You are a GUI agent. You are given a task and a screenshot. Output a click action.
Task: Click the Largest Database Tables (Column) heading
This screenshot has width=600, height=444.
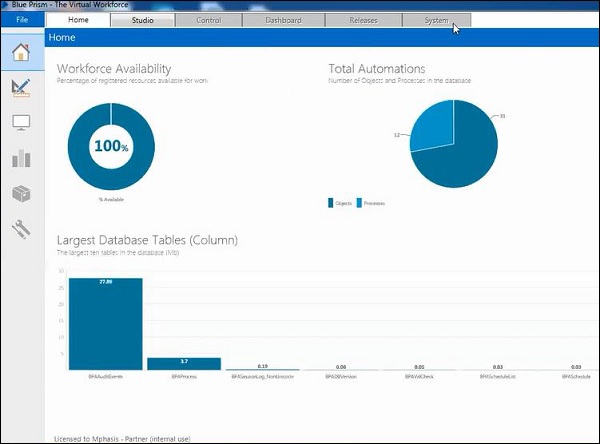click(147, 240)
